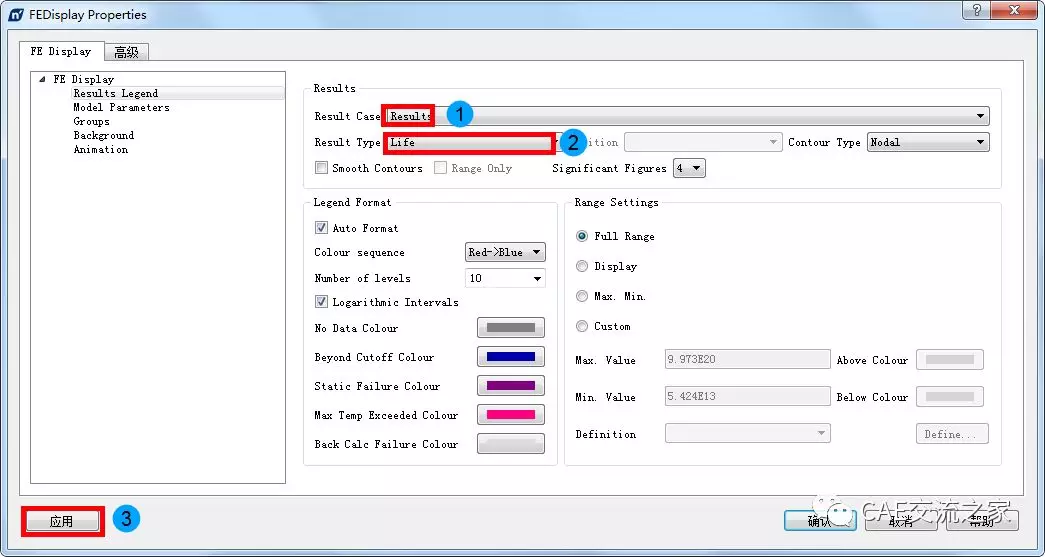Select the Full Range radio button

tap(582, 236)
